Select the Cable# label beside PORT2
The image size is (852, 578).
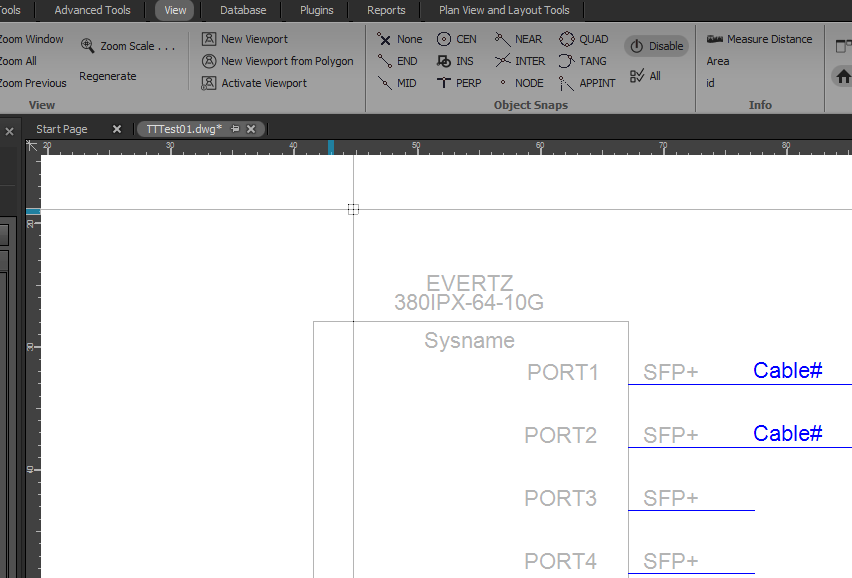tap(787, 434)
